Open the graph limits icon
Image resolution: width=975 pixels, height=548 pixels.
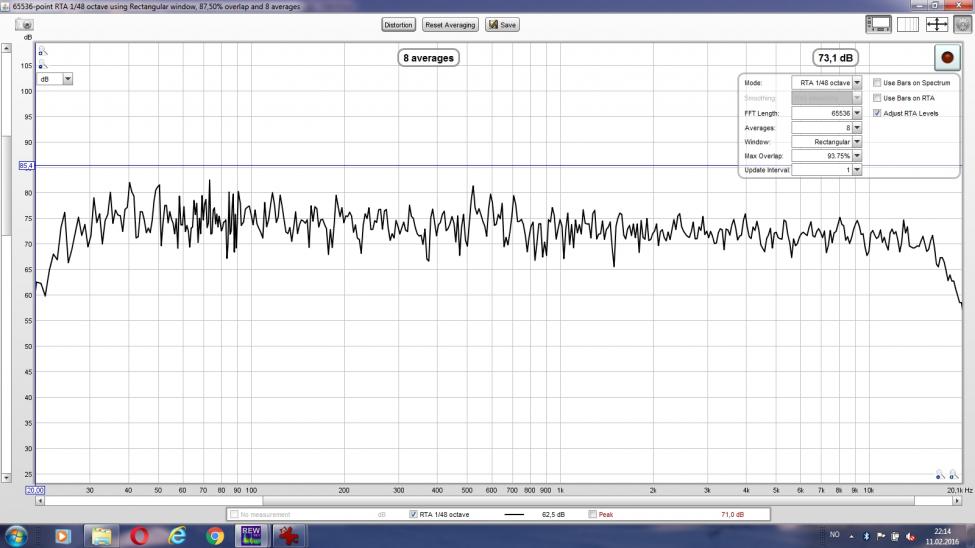936,24
